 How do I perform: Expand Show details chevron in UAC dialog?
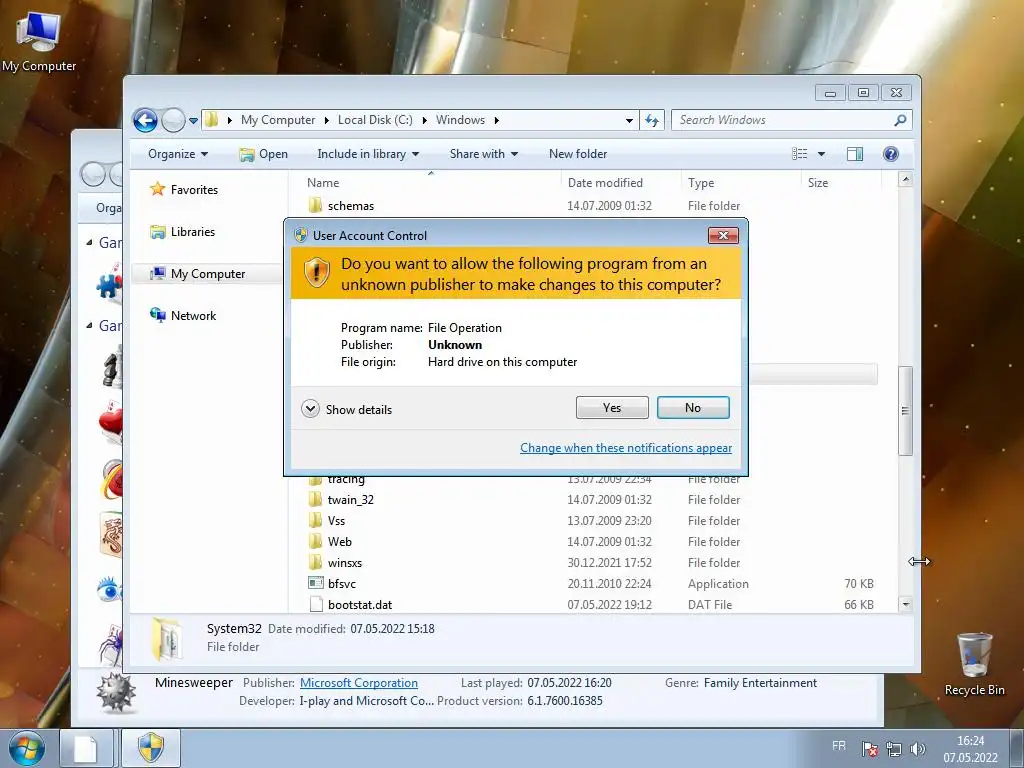[310, 409]
